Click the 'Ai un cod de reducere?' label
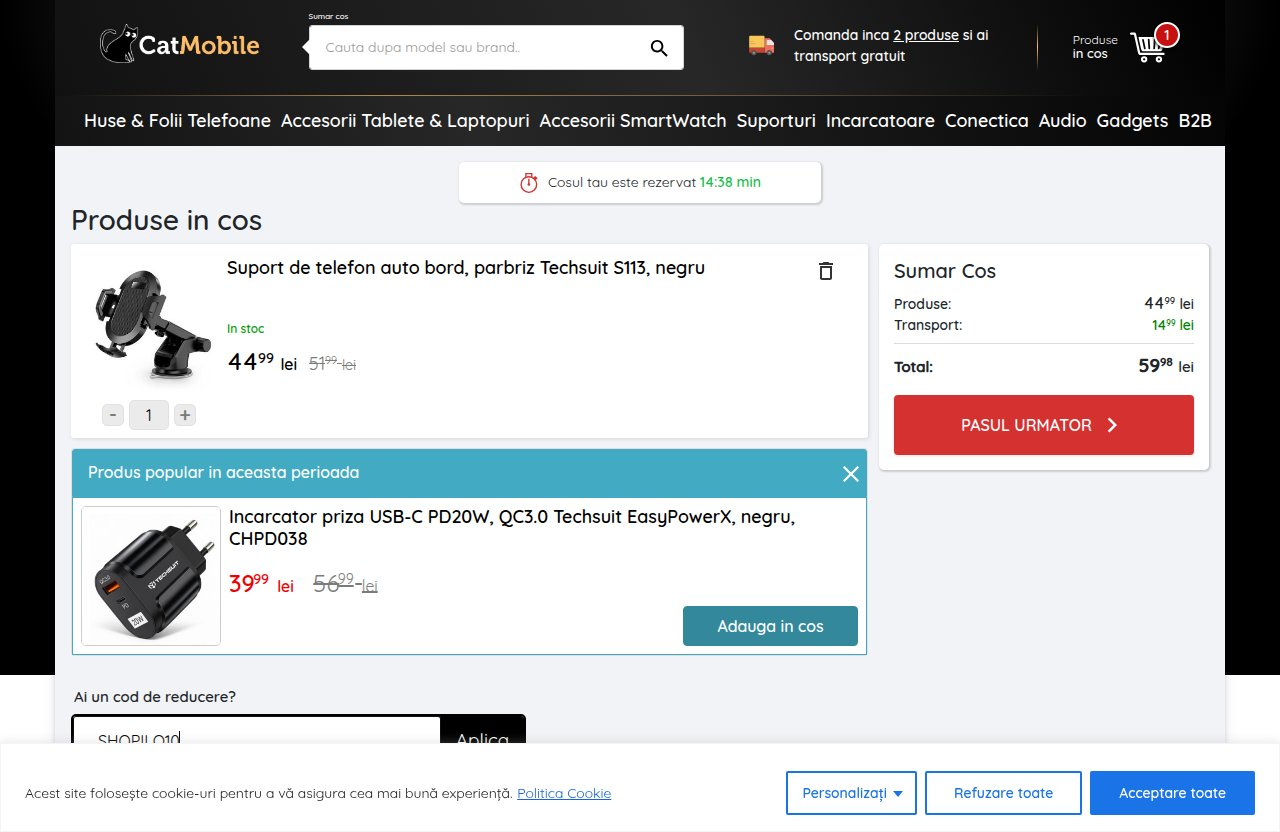This screenshot has height=832, width=1280. tap(155, 697)
